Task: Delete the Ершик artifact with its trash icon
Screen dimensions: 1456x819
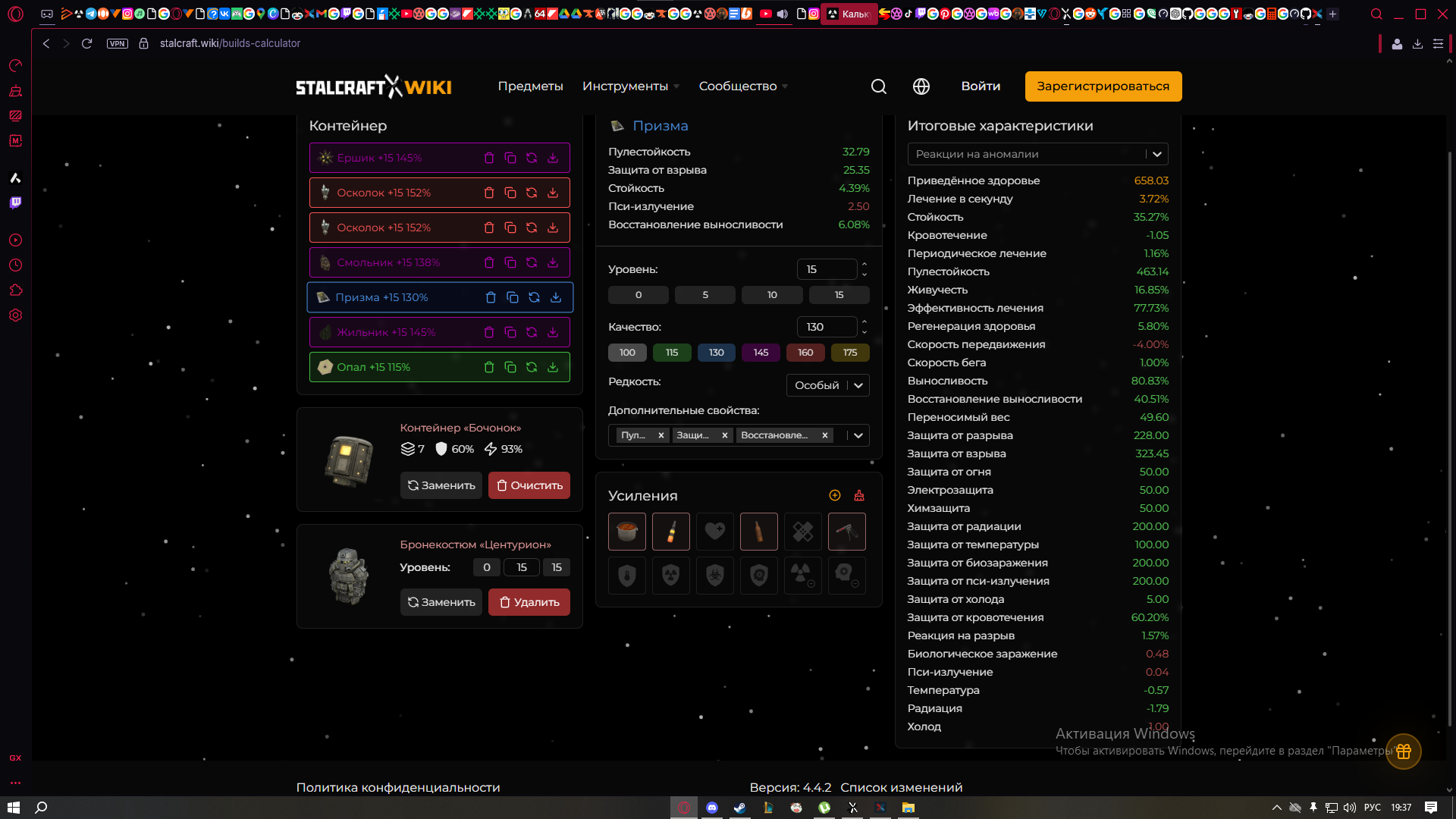Action: [489, 158]
